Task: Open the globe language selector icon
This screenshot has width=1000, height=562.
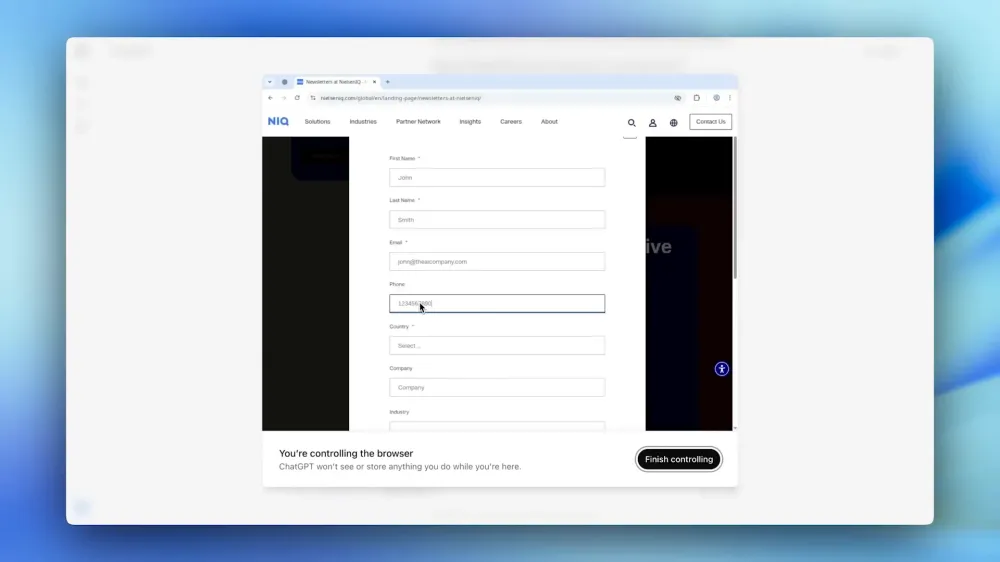Action: point(673,122)
